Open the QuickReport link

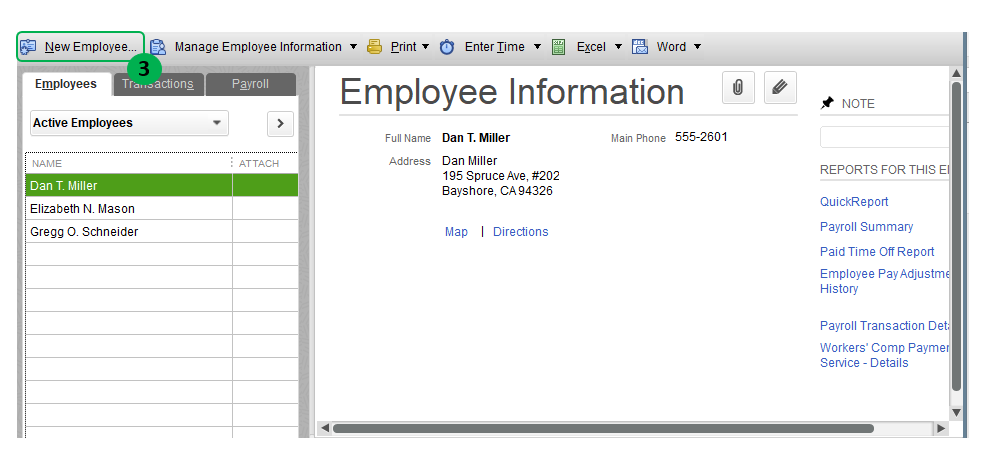[x=854, y=202]
